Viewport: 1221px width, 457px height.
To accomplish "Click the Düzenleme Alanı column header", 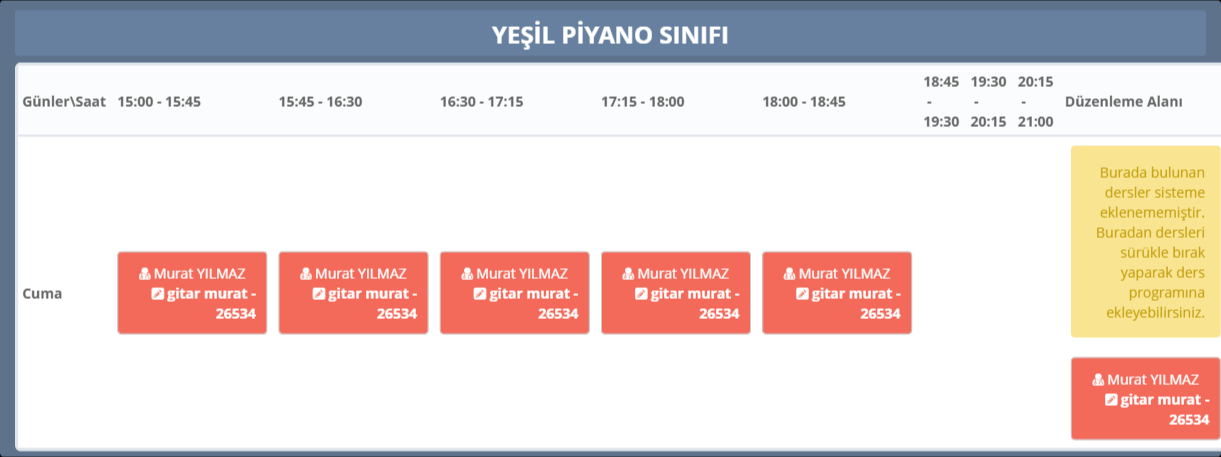I will click(x=1124, y=101).
